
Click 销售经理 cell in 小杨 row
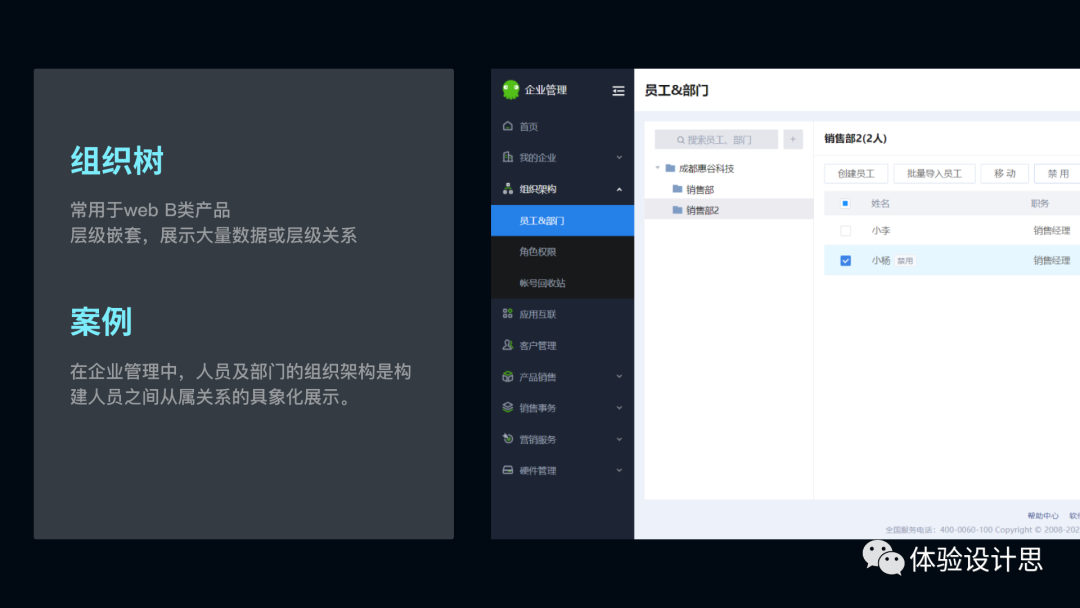pos(1052,260)
